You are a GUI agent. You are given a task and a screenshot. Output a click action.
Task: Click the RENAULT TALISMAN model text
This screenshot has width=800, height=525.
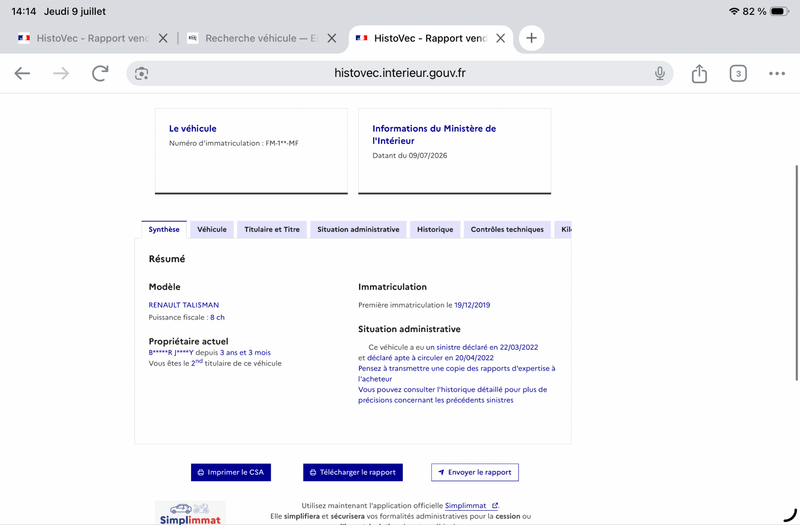[184, 305]
